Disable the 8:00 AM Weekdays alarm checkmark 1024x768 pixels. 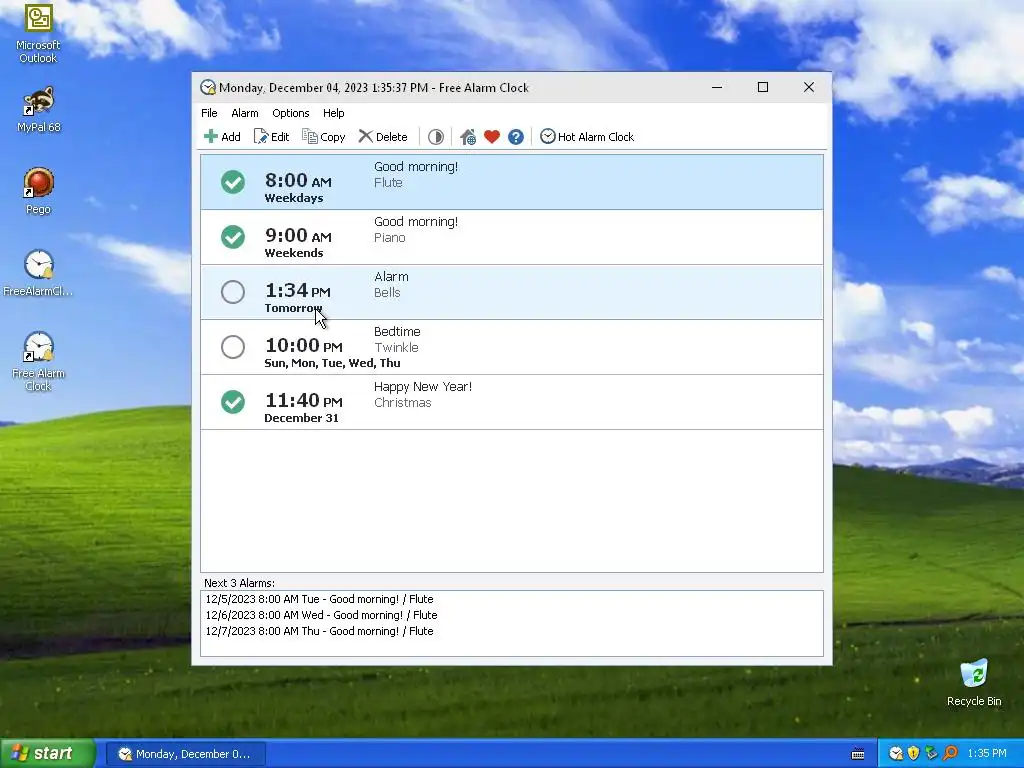232,182
